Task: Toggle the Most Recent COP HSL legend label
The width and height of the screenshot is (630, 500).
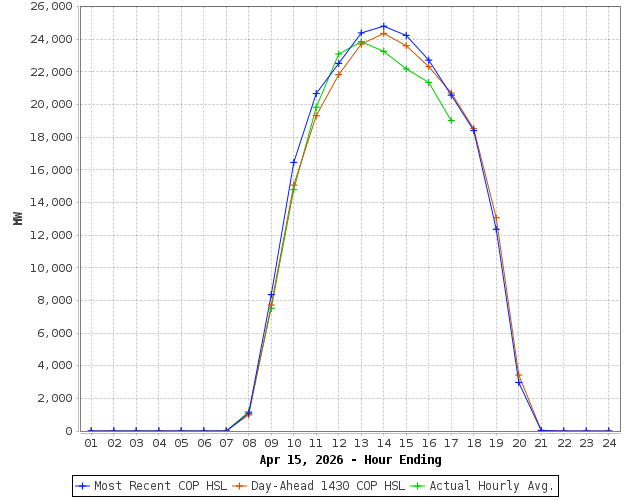Action: point(160,486)
